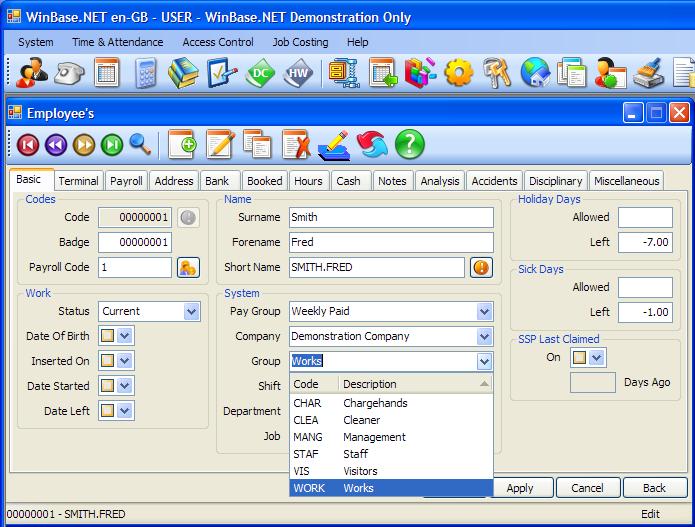Screen dimensions: 695x527
Task: Open Date Of Birth date picker arrow
Action: pyautogui.click(x=125, y=336)
